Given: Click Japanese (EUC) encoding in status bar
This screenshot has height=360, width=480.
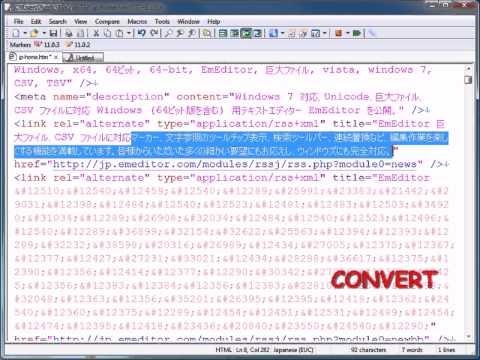Looking at the screenshot, I should click(x=293, y=350).
